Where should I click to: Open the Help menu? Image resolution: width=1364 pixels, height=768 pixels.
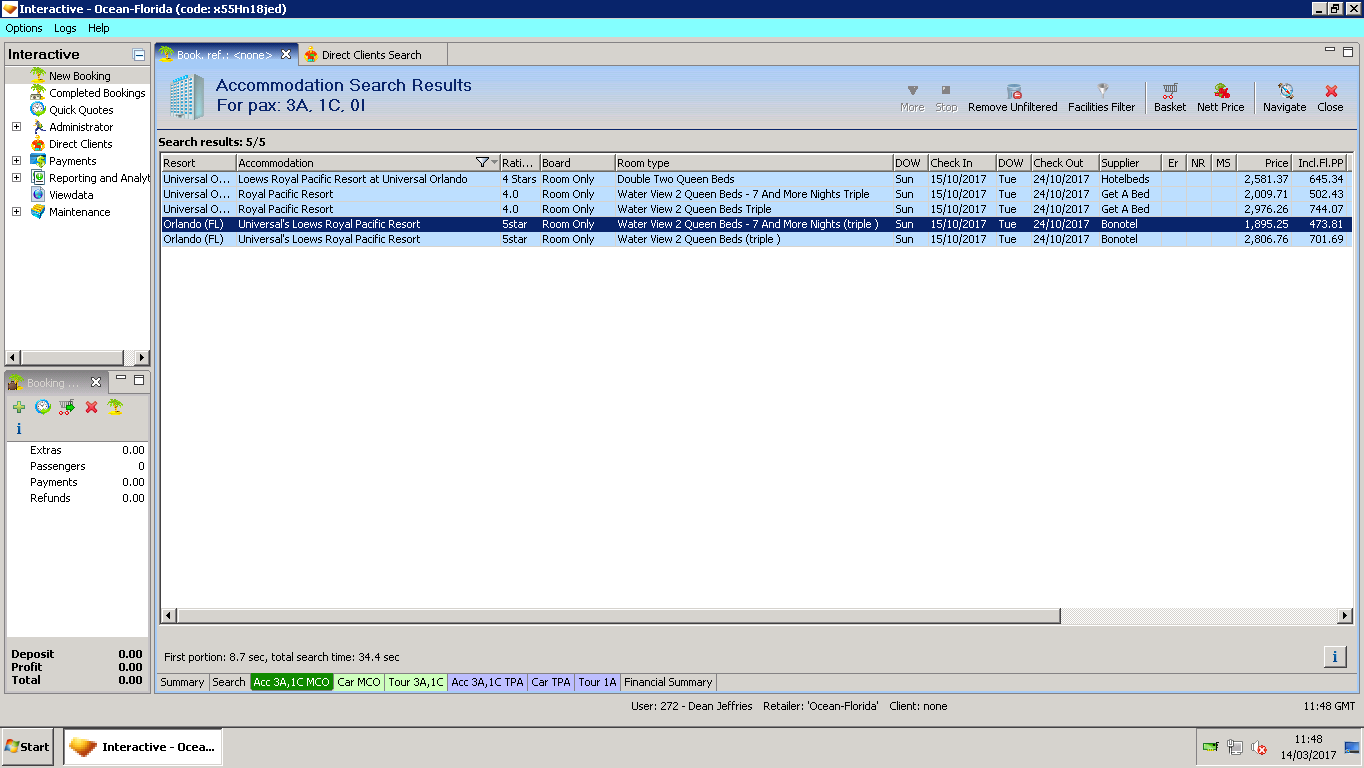tap(98, 28)
